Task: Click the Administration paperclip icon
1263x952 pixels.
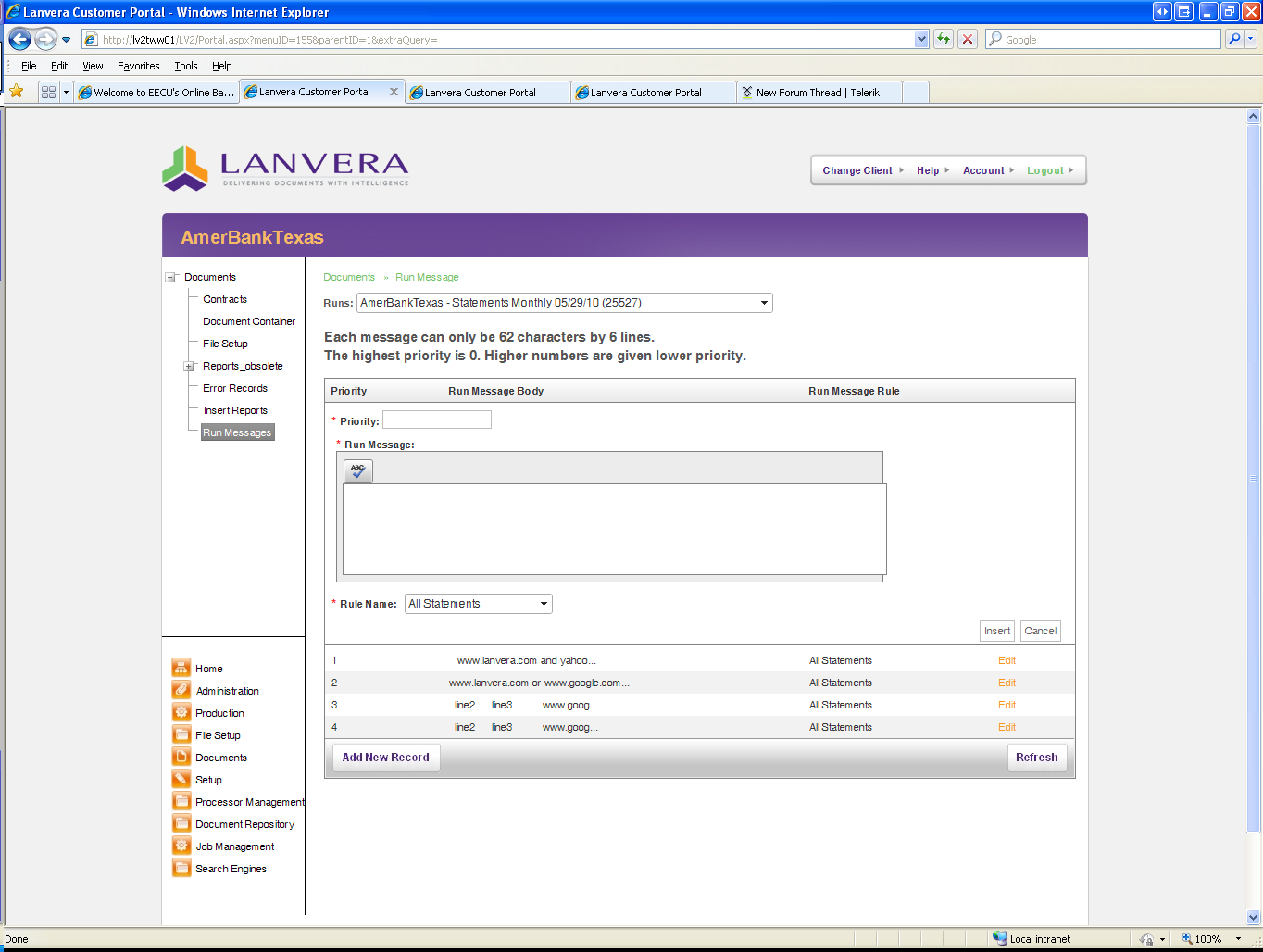Action: 181,690
